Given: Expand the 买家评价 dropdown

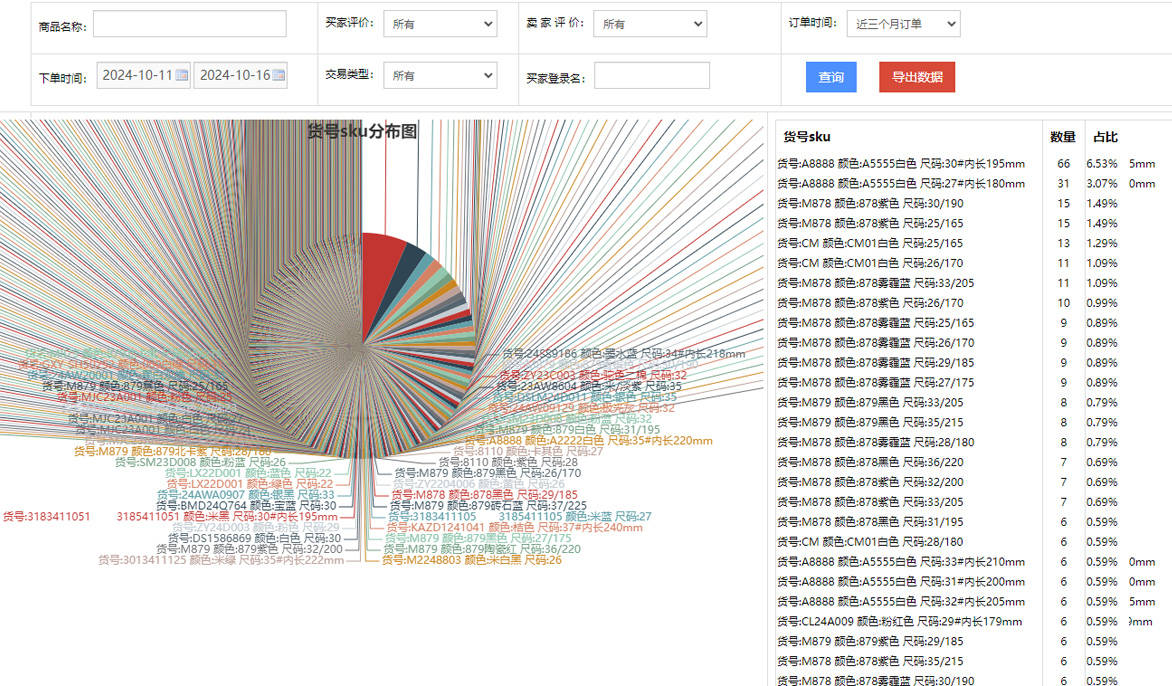Looking at the screenshot, I should [440, 24].
